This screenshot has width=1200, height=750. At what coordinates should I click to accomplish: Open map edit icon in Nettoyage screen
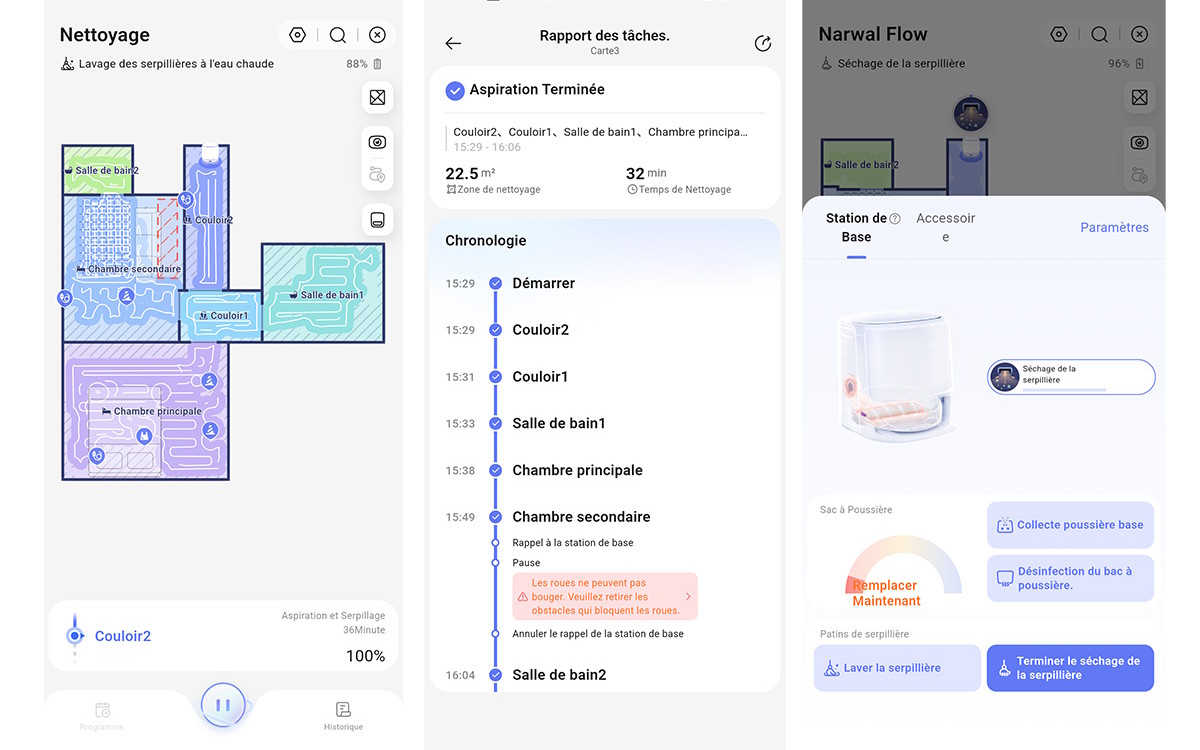[377, 97]
